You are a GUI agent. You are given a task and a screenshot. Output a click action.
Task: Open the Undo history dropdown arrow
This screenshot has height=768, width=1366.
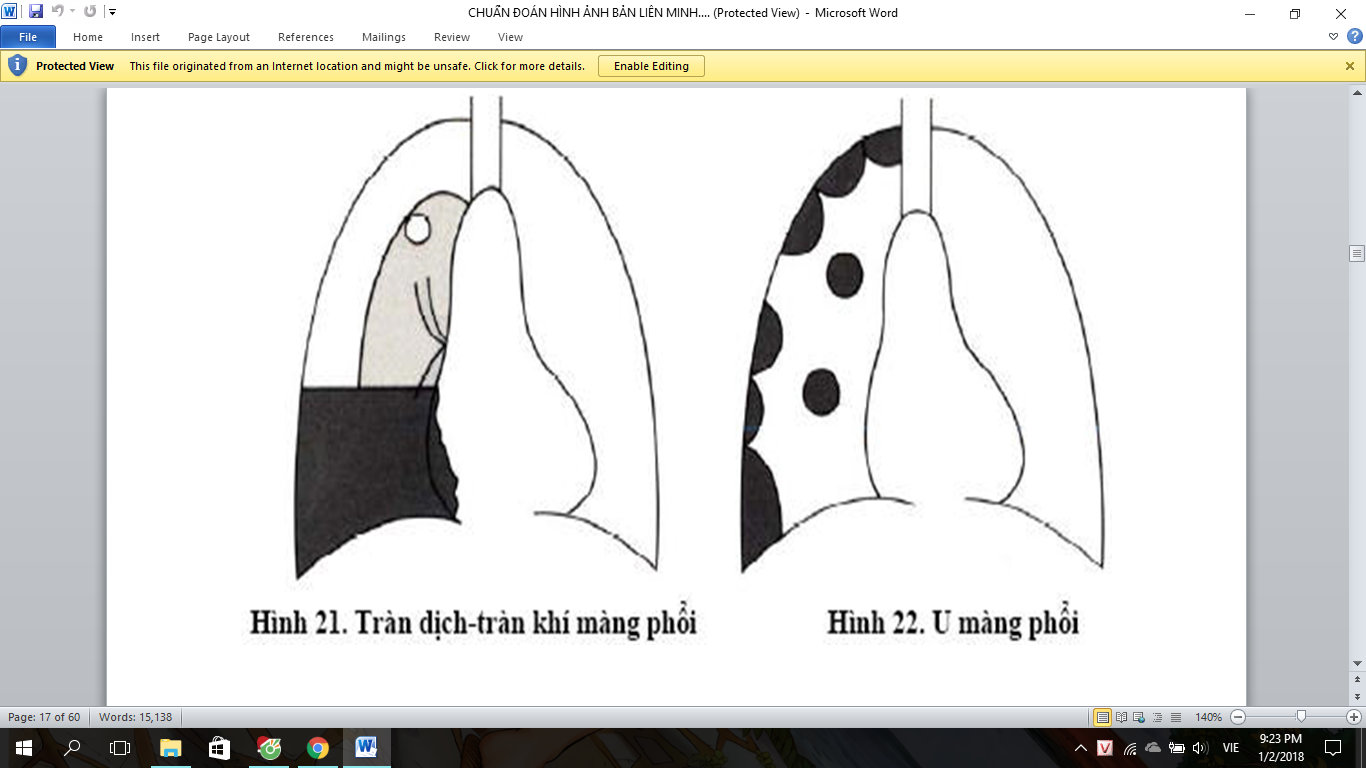pos(72,12)
